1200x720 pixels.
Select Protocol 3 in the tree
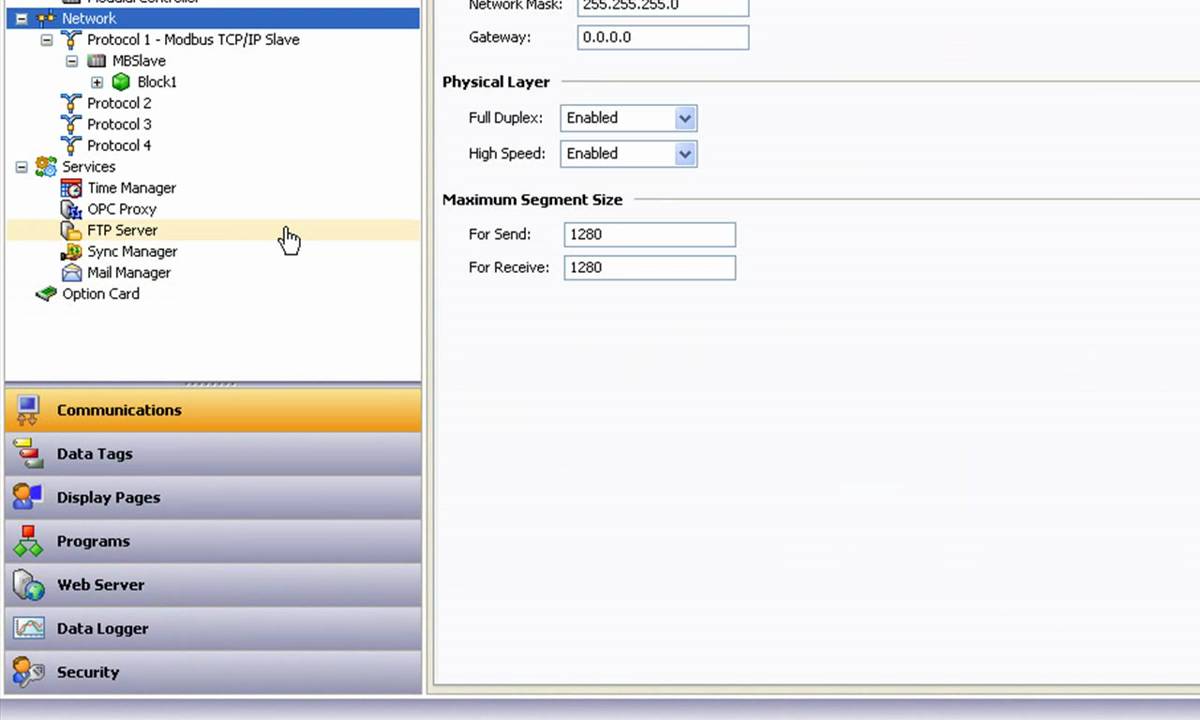click(x=119, y=124)
